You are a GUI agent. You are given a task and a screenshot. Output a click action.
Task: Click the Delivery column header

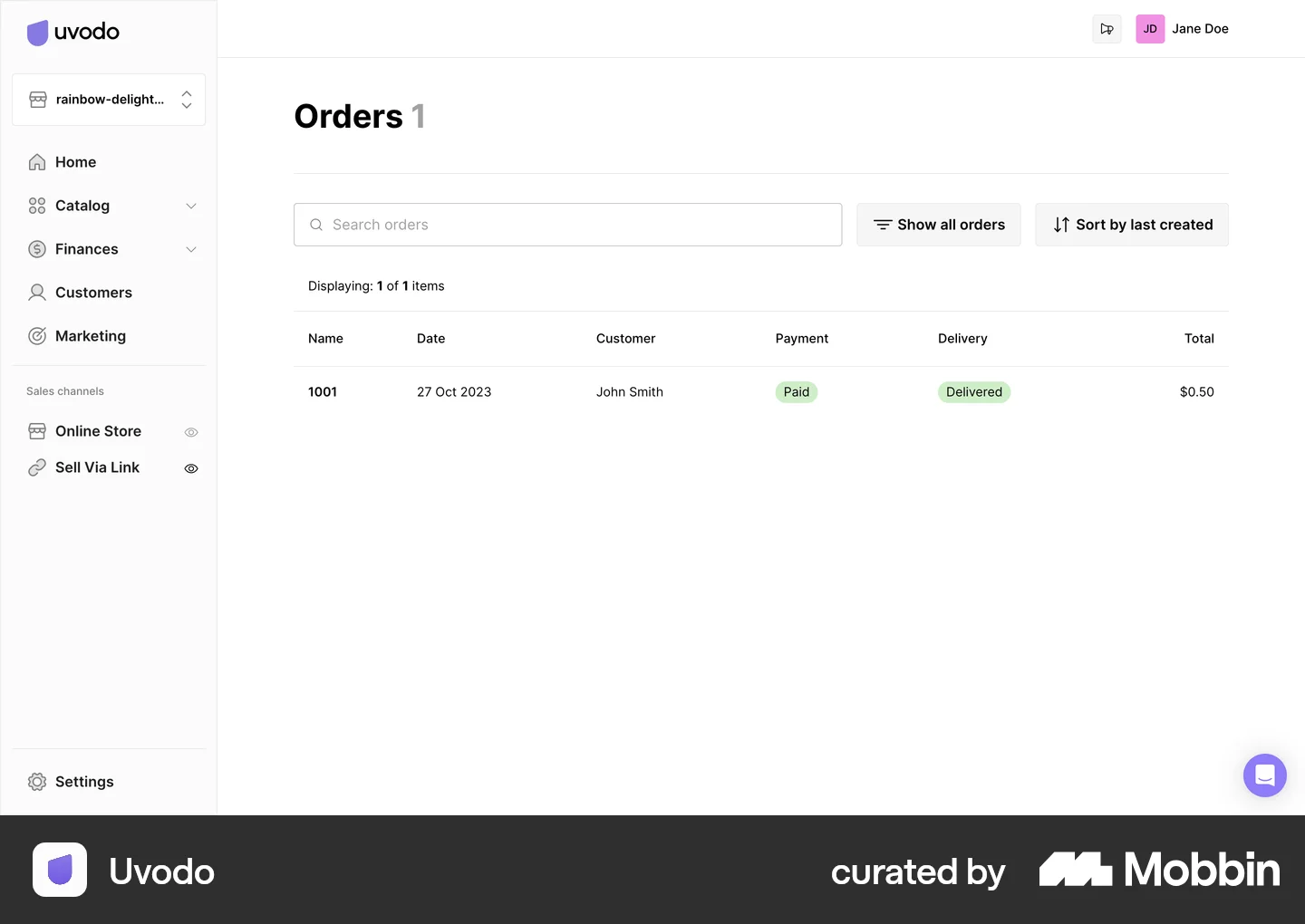[x=962, y=339]
